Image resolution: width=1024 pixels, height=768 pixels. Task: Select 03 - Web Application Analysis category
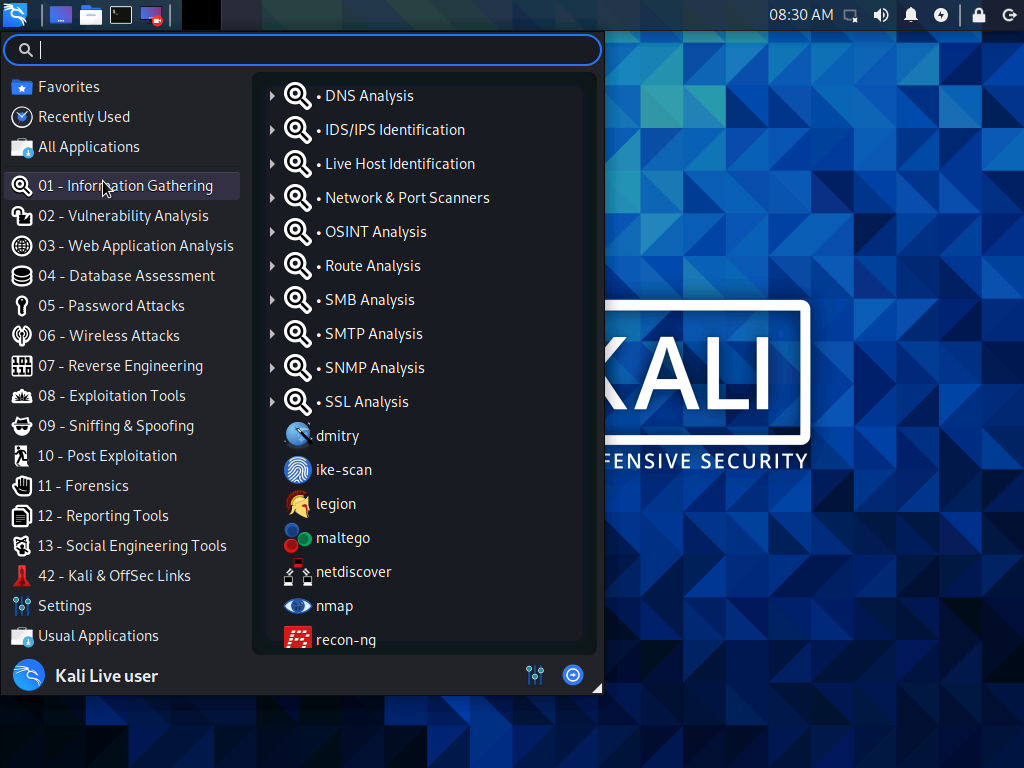122,246
